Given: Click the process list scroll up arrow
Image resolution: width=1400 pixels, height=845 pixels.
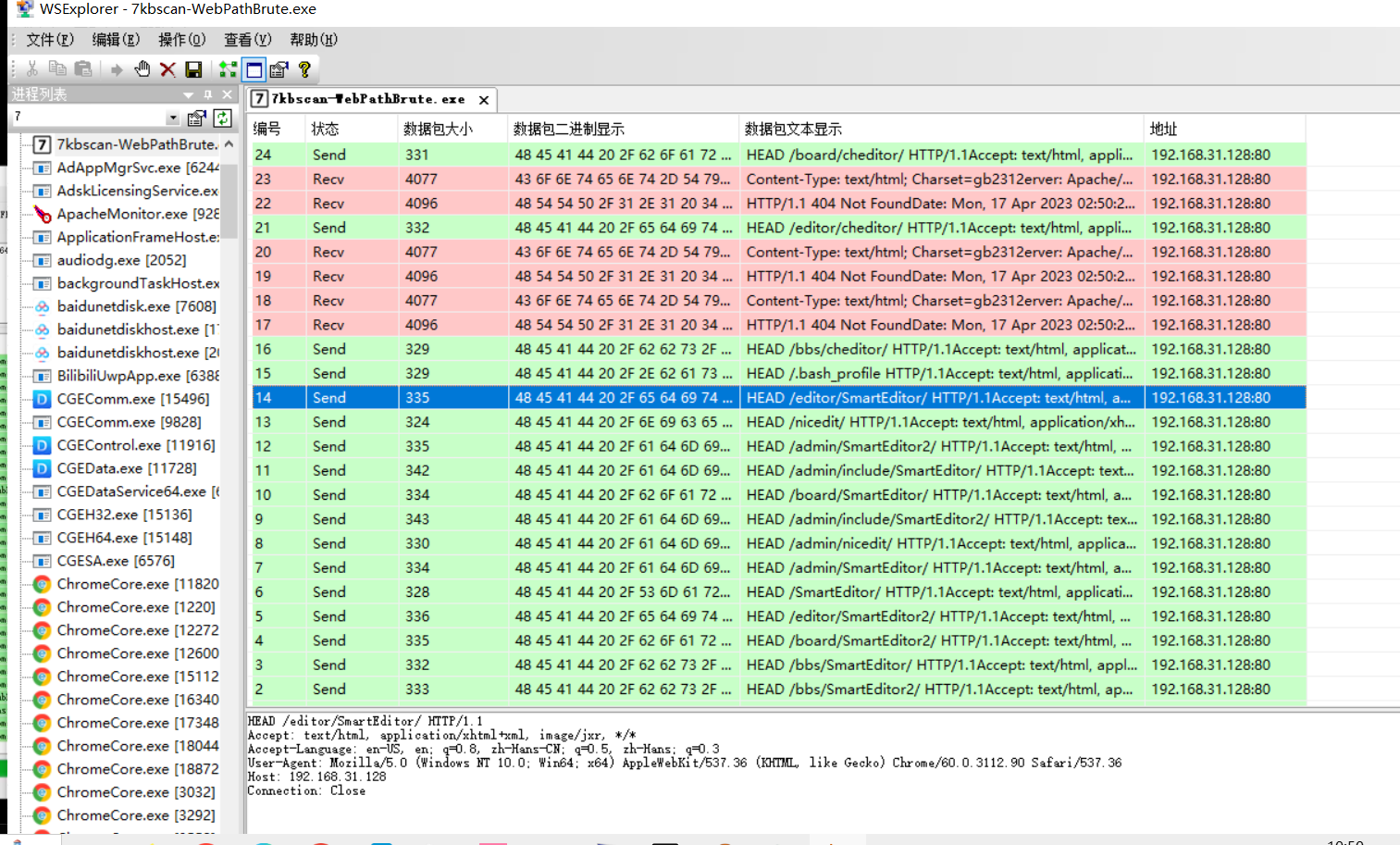Looking at the screenshot, I should [x=229, y=144].
